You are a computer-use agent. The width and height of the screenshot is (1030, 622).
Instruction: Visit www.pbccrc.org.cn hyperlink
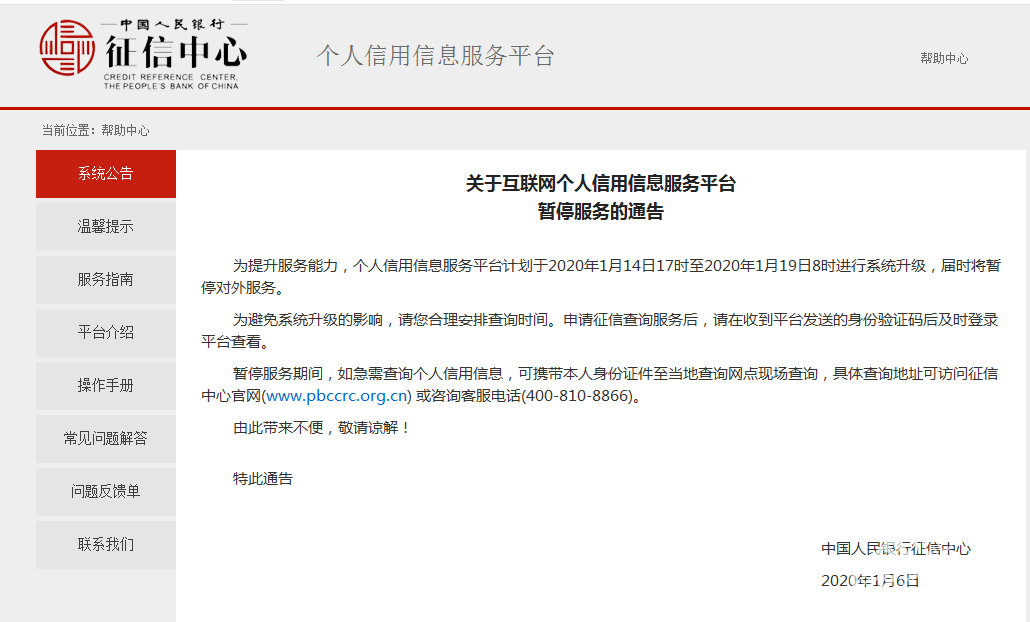[336, 396]
